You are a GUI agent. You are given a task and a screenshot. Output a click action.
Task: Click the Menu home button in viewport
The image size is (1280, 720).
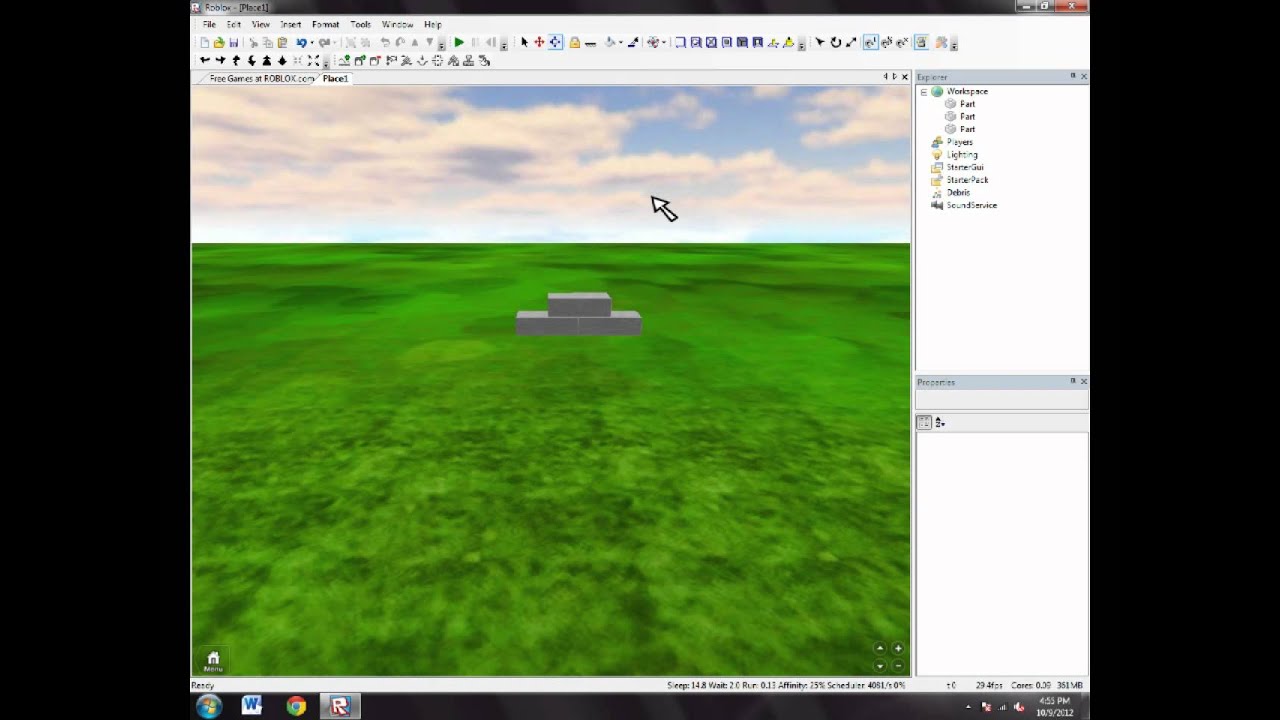click(x=213, y=662)
